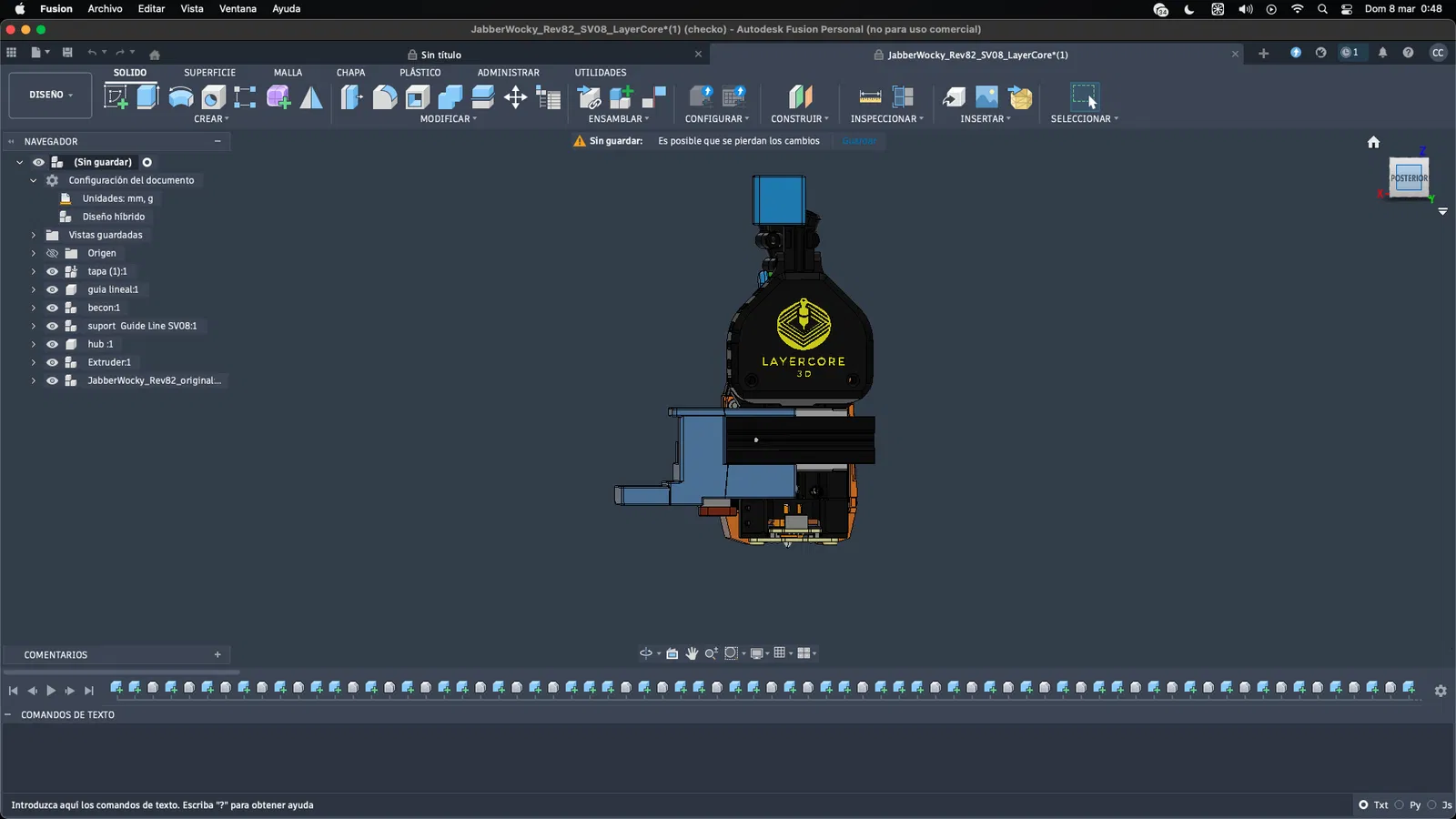Viewport: 1456px width, 819px height.
Task: Click the Joint tool in Ensamblar
Action: tap(654, 96)
